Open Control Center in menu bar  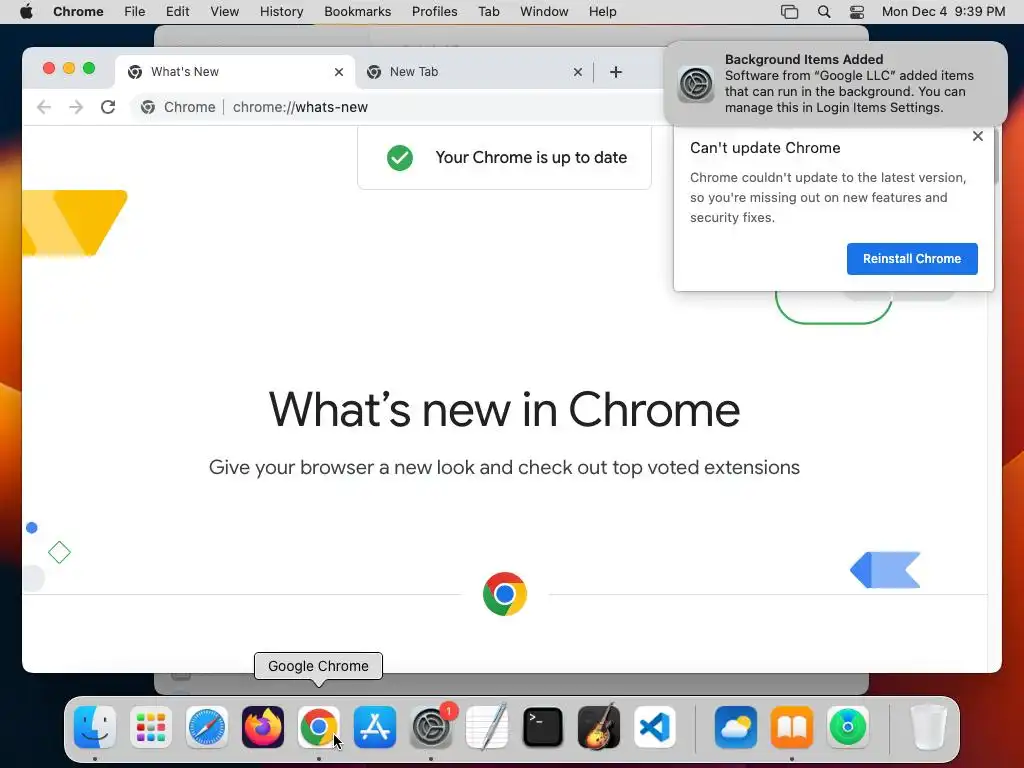tap(857, 12)
